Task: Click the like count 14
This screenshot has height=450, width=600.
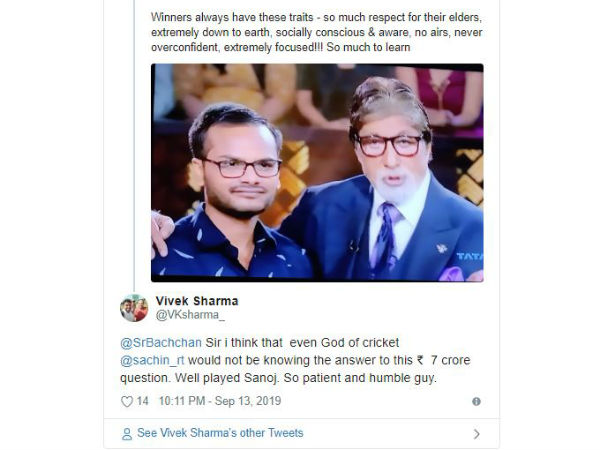Action: (x=143, y=401)
